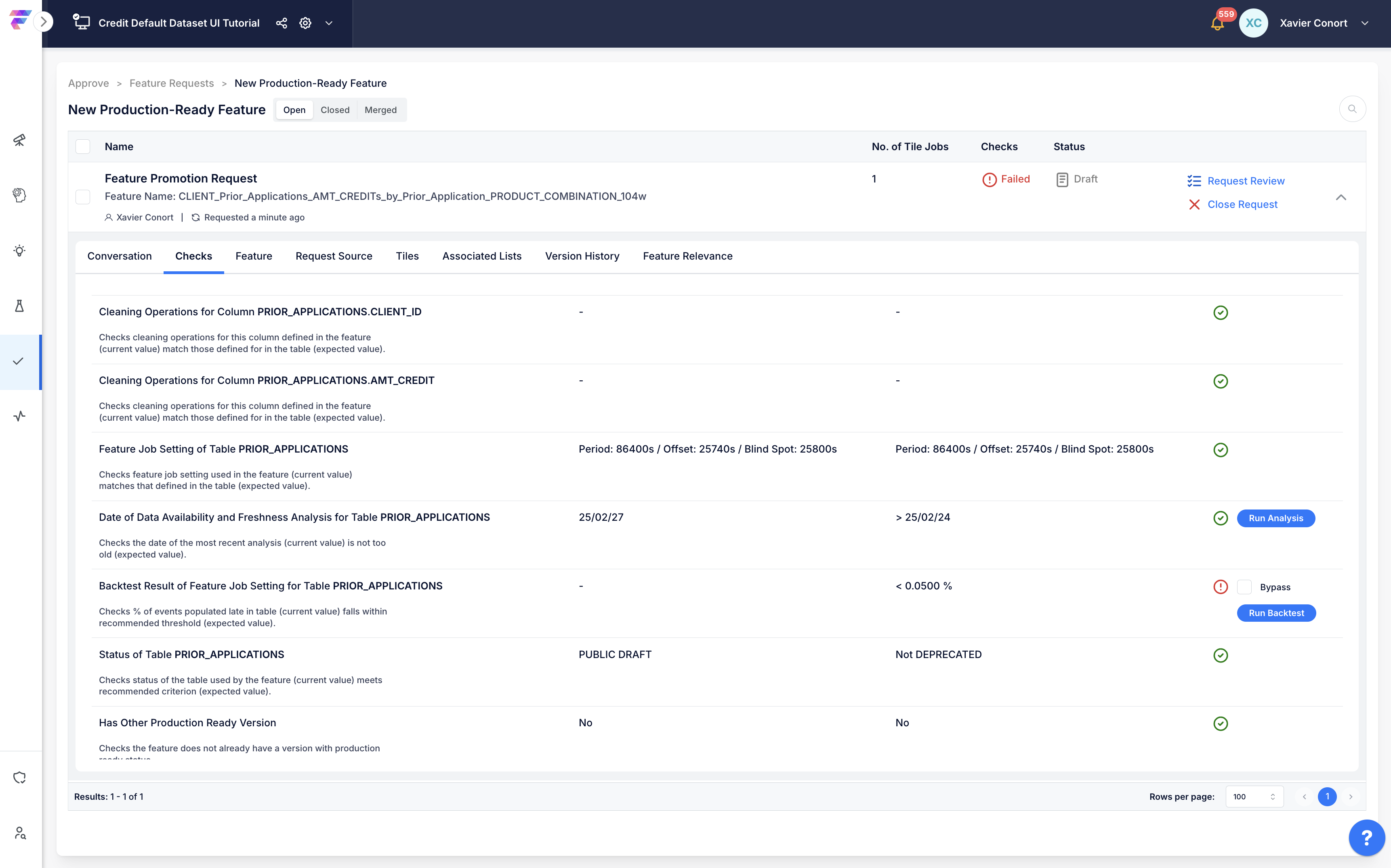The image size is (1391, 868).
Task: Open the notifications bell icon
Action: click(x=1217, y=23)
